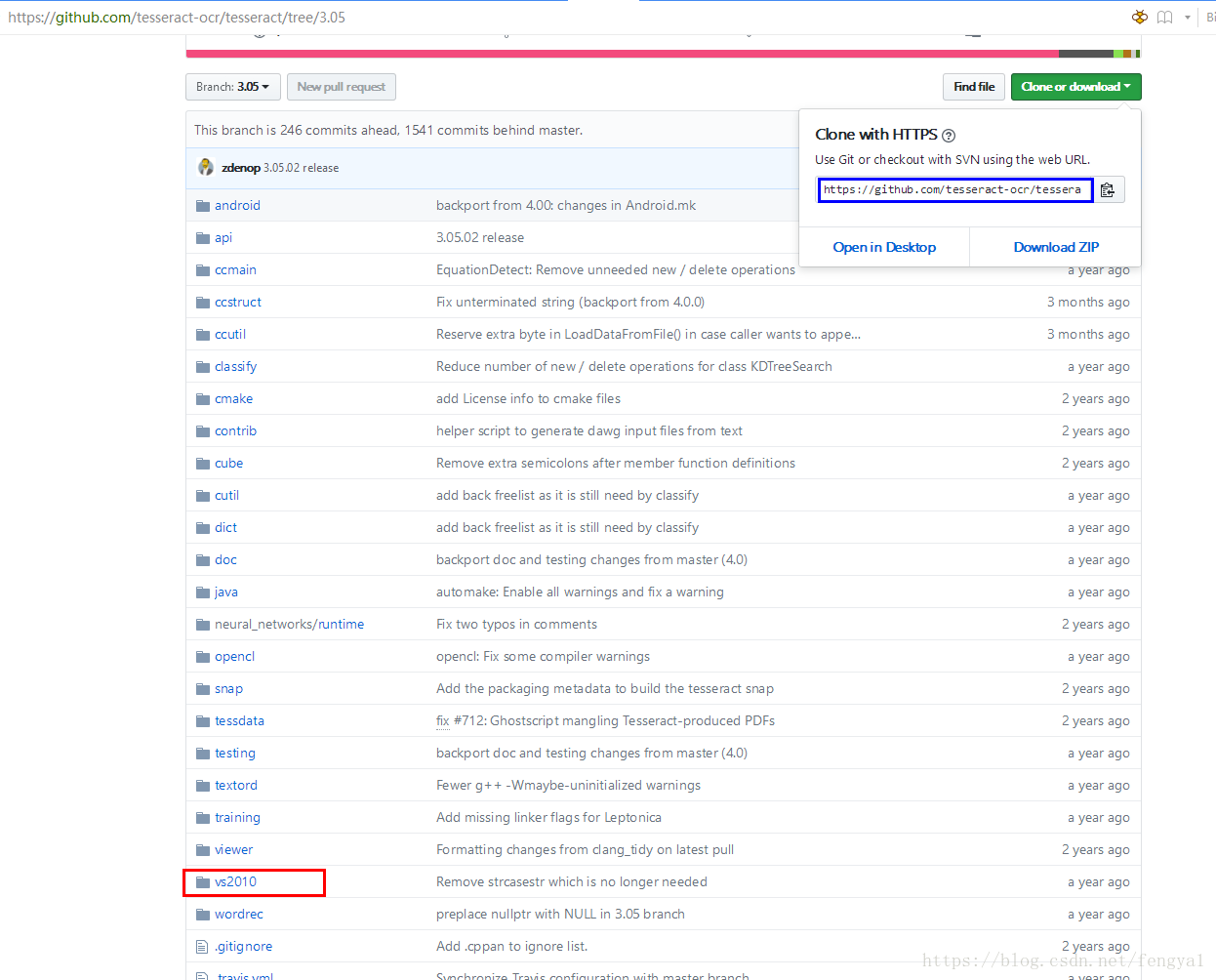This screenshot has height=980, width=1216.
Task: Click the folder icon beside contrib
Action: [203, 431]
